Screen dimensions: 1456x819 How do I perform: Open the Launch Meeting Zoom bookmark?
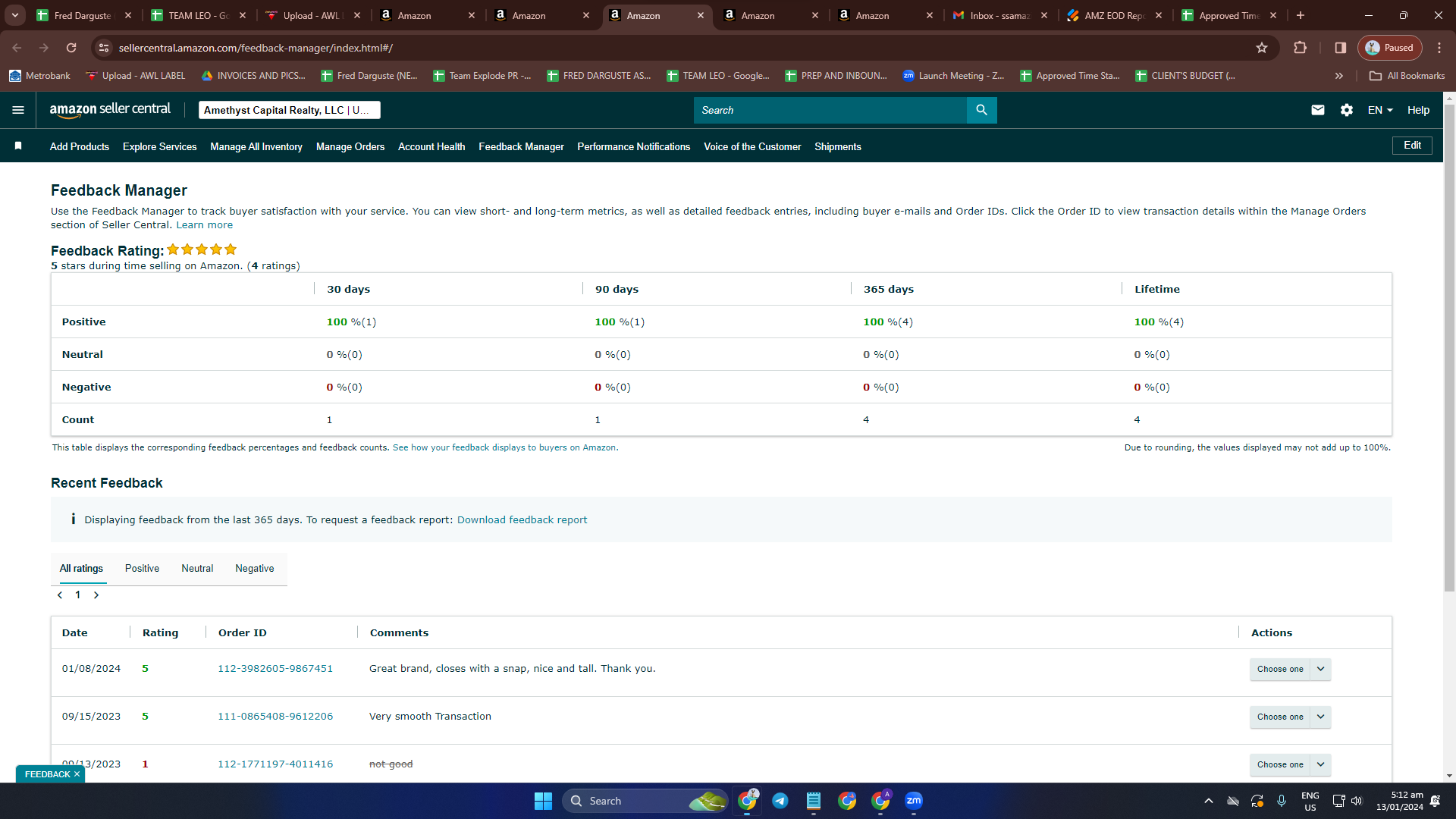coord(953,76)
